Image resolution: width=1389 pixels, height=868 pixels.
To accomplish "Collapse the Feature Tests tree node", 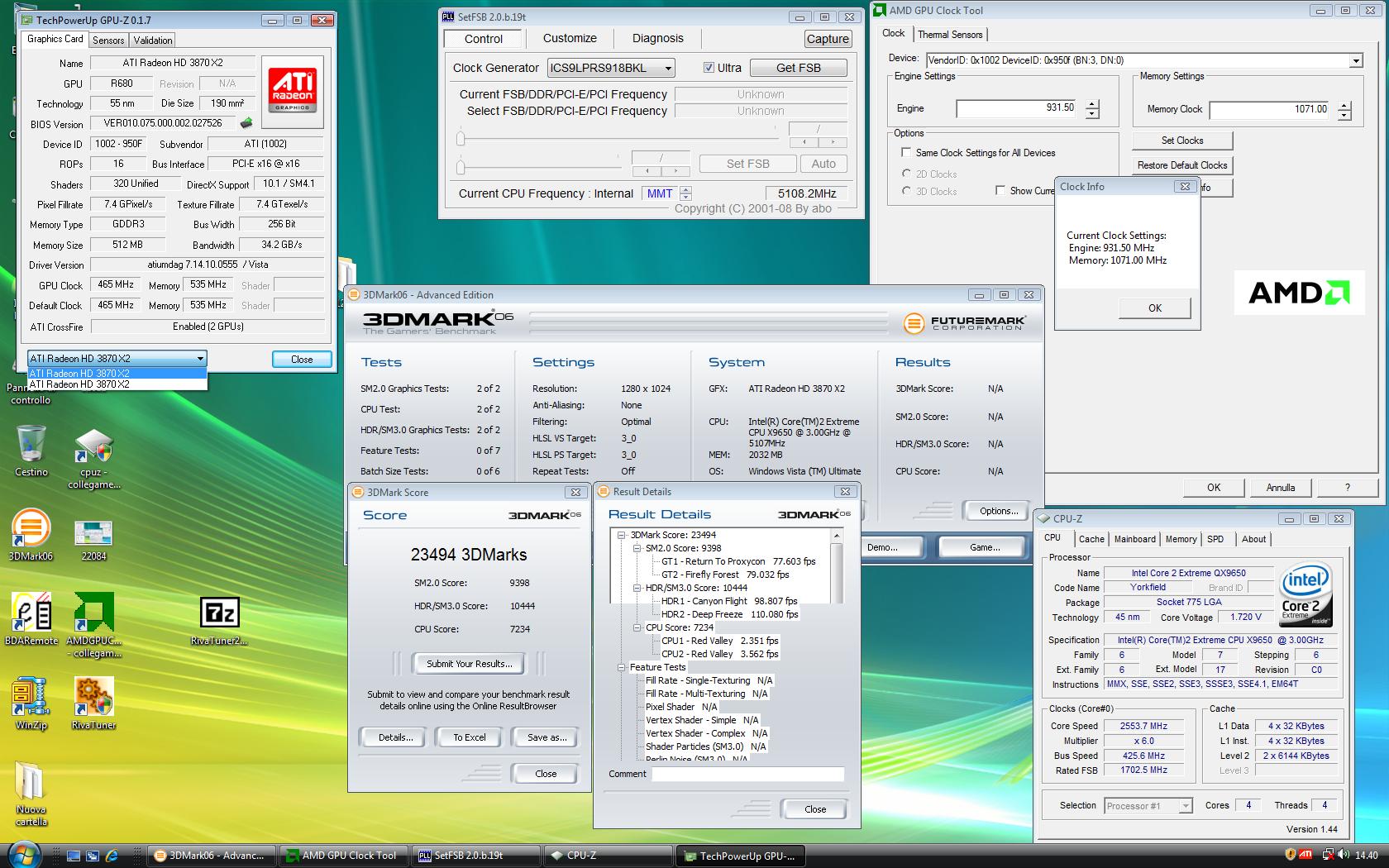I will [x=621, y=667].
